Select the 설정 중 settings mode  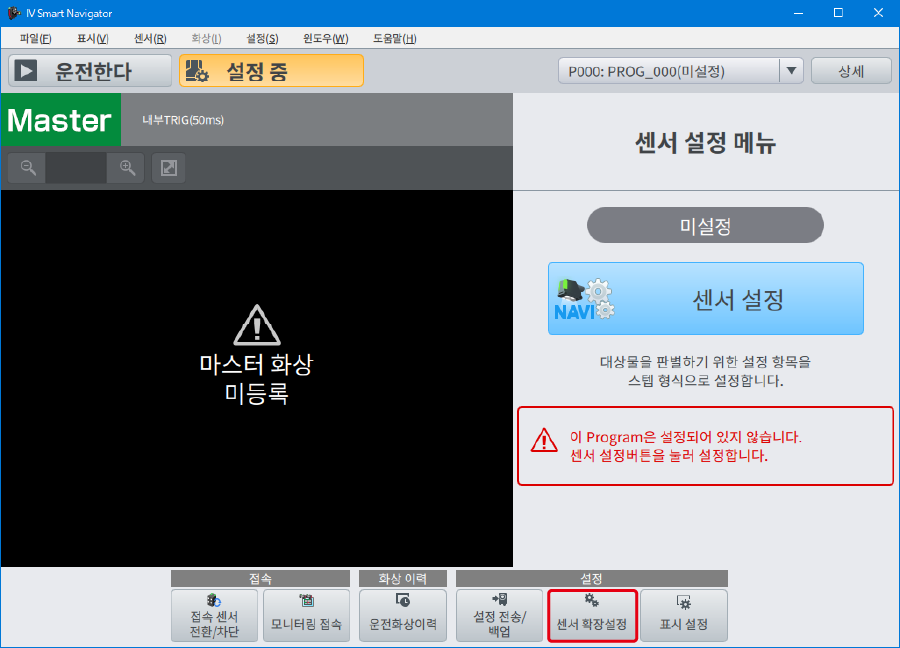(x=271, y=71)
